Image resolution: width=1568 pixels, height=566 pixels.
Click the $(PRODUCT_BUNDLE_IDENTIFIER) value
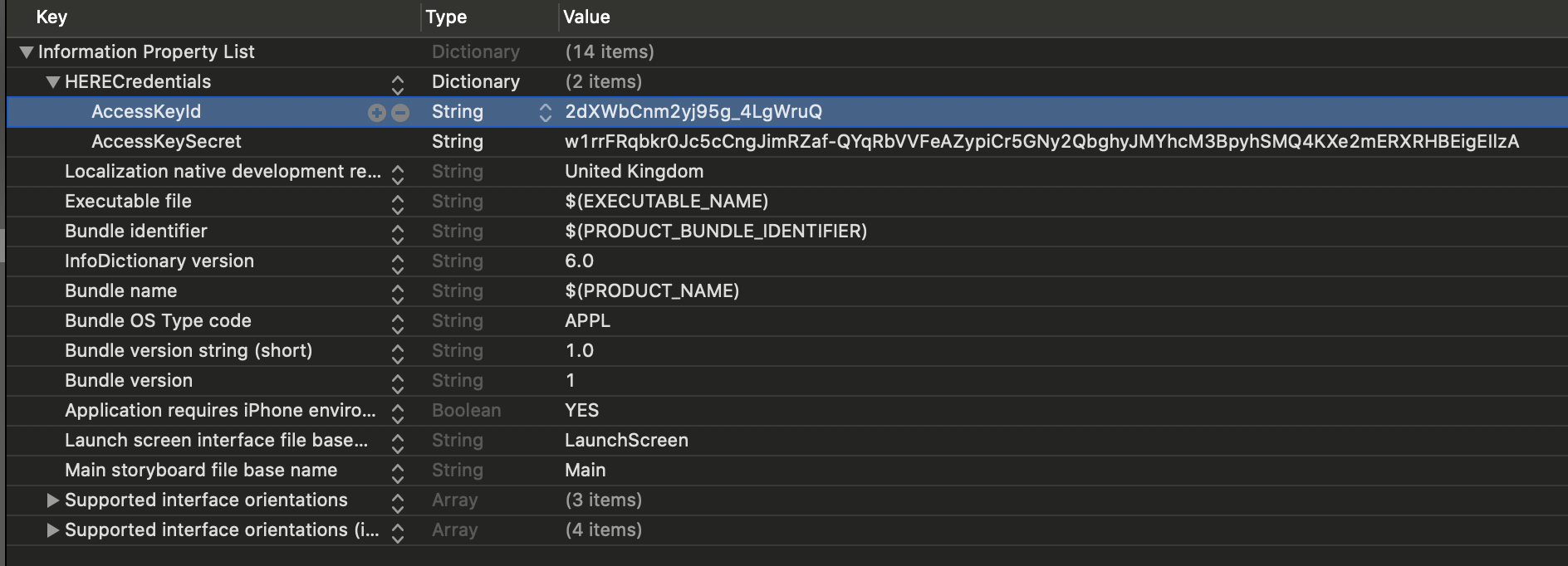pyautogui.click(x=716, y=232)
